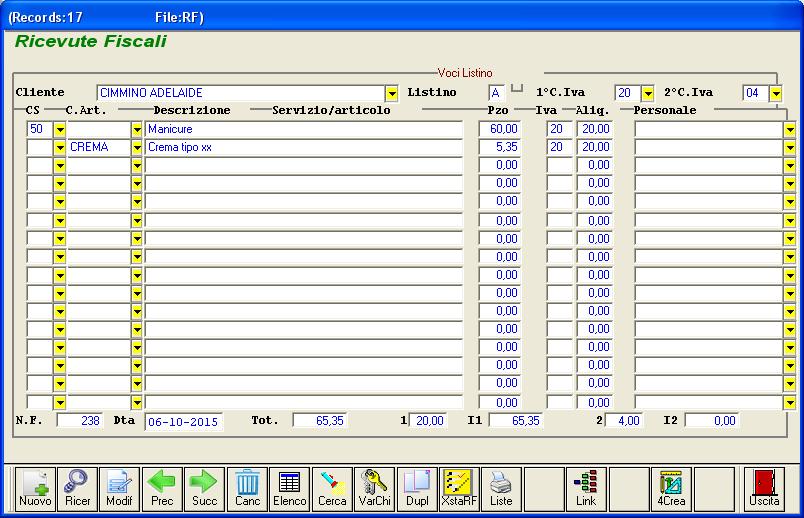This screenshot has height=518, width=804.
Task: Open Personale dropdown in Crema row
Action: tap(790, 147)
